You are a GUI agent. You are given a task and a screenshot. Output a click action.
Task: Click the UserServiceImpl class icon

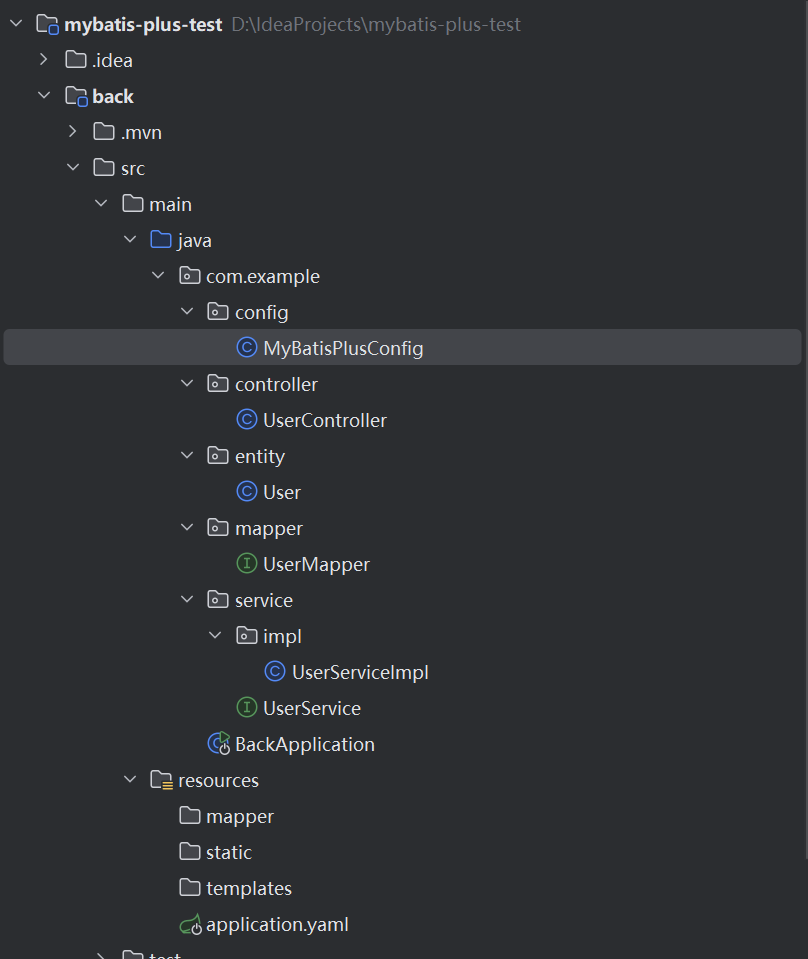point(275,672)
